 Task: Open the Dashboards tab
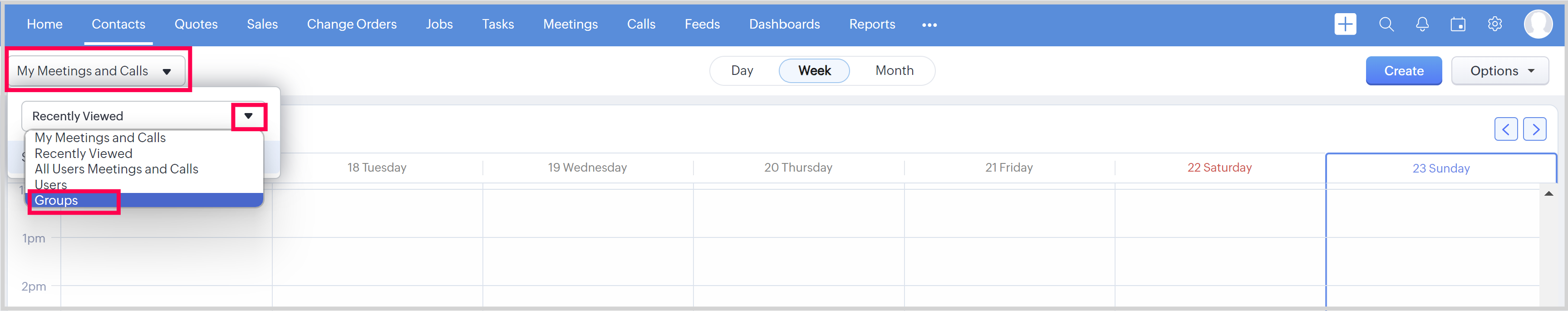(x=784, y=25)
